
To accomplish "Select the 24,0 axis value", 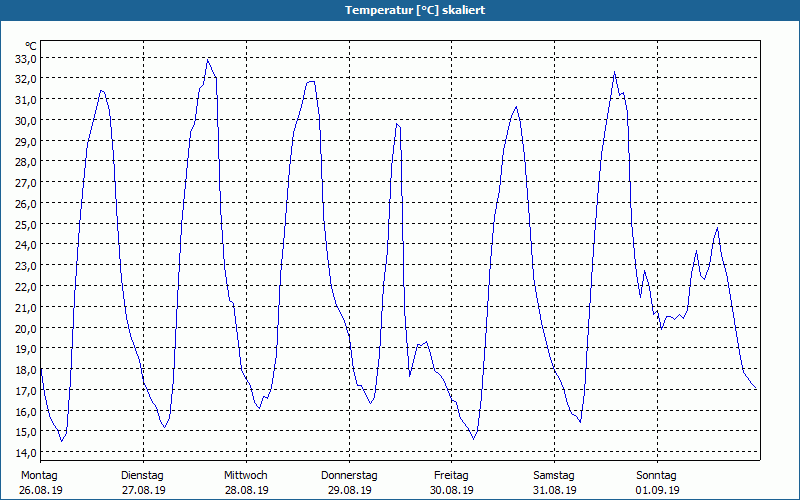I will click(26, 245).
